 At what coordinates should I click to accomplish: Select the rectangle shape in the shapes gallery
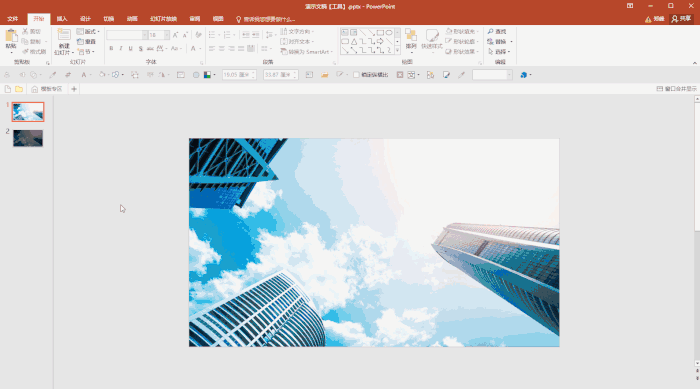click(x=380, y=33)
